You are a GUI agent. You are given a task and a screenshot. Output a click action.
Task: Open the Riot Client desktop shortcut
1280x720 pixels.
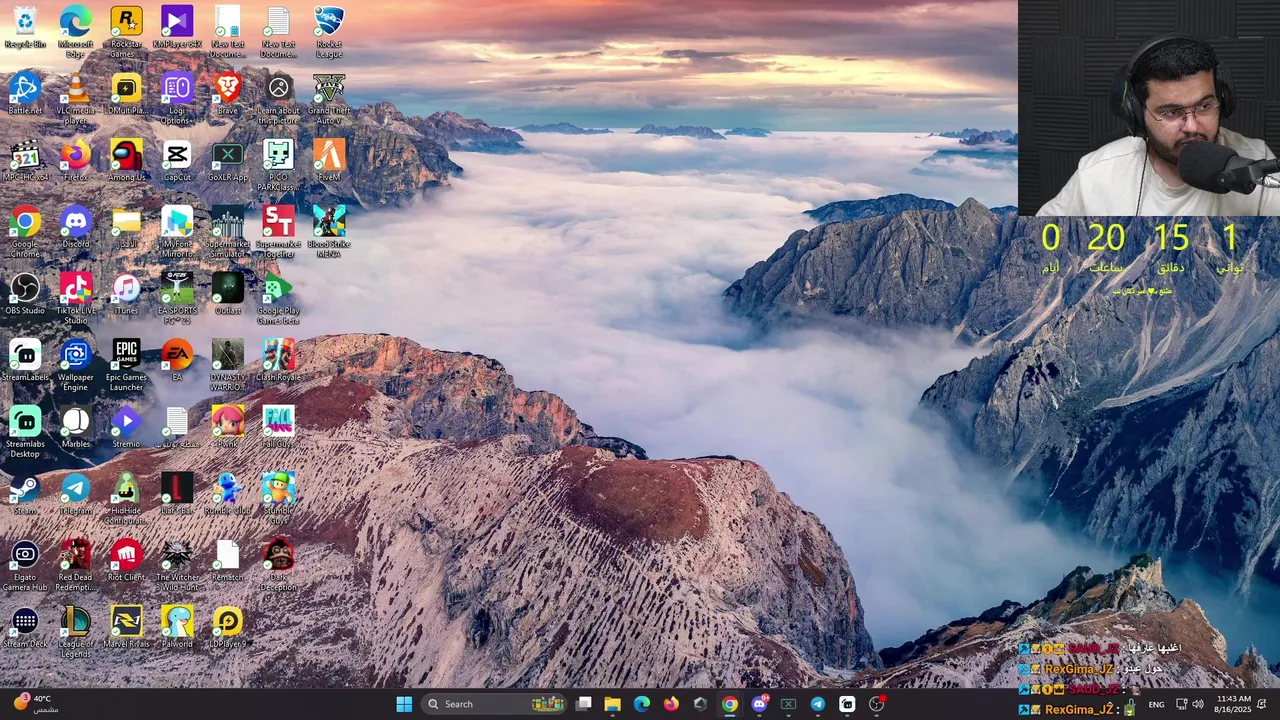point(126,561)
